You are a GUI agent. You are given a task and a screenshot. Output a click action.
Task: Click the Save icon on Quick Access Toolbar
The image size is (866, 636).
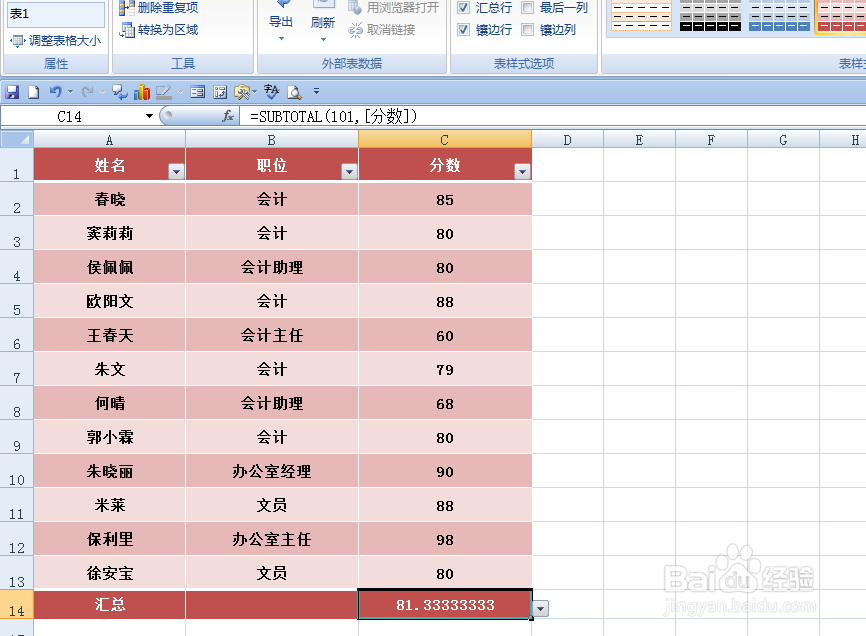point(10,91)
